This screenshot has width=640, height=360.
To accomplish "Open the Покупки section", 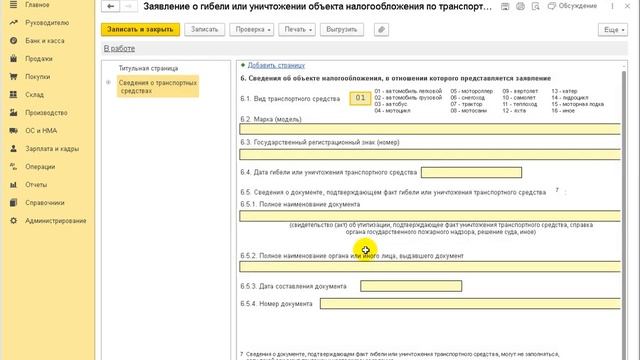I will 38,77.
